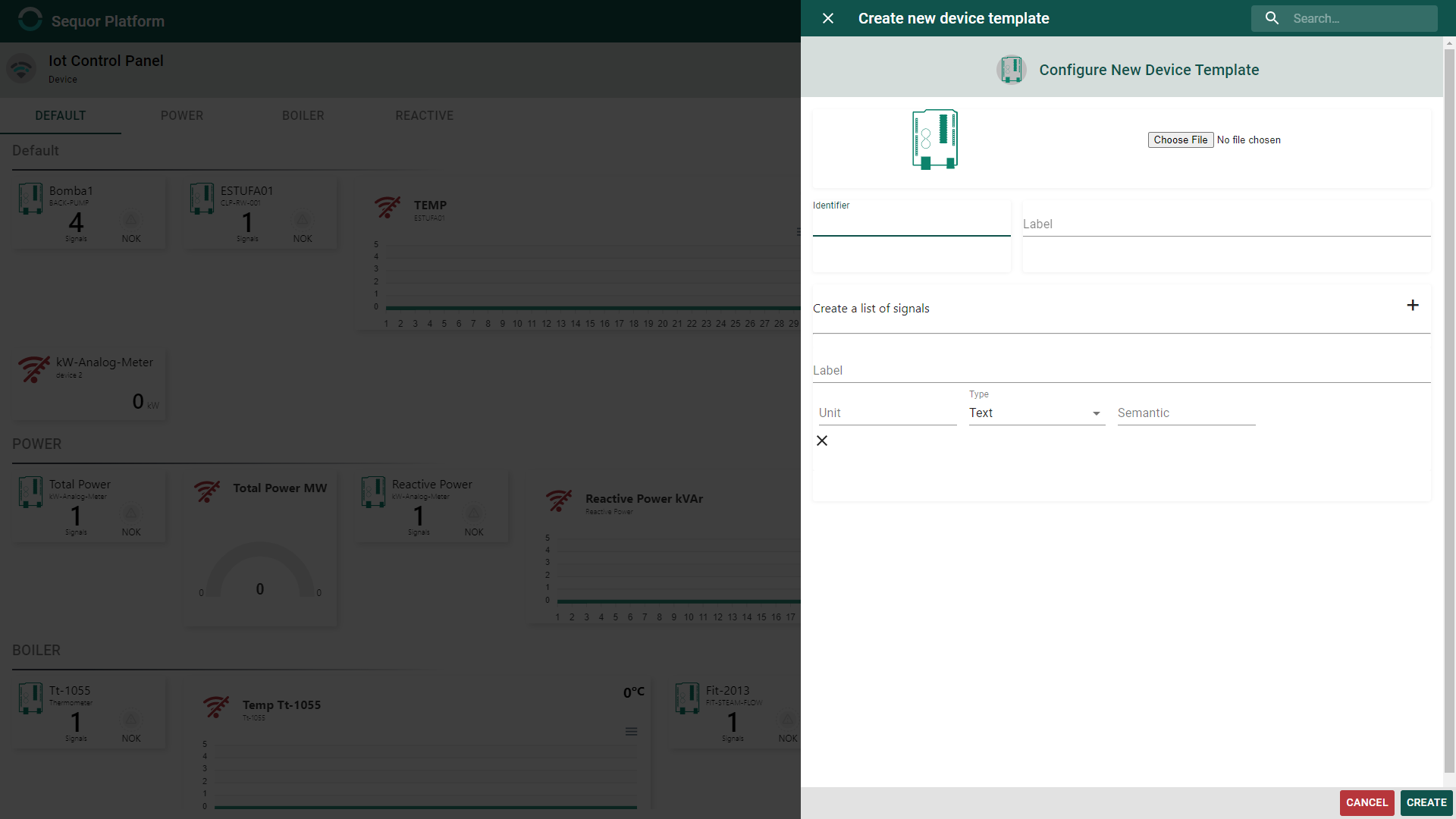The width and height of the screenshot is (1456, 819).
Task: Click the BOILER section heading
Action: click(36, 651)
